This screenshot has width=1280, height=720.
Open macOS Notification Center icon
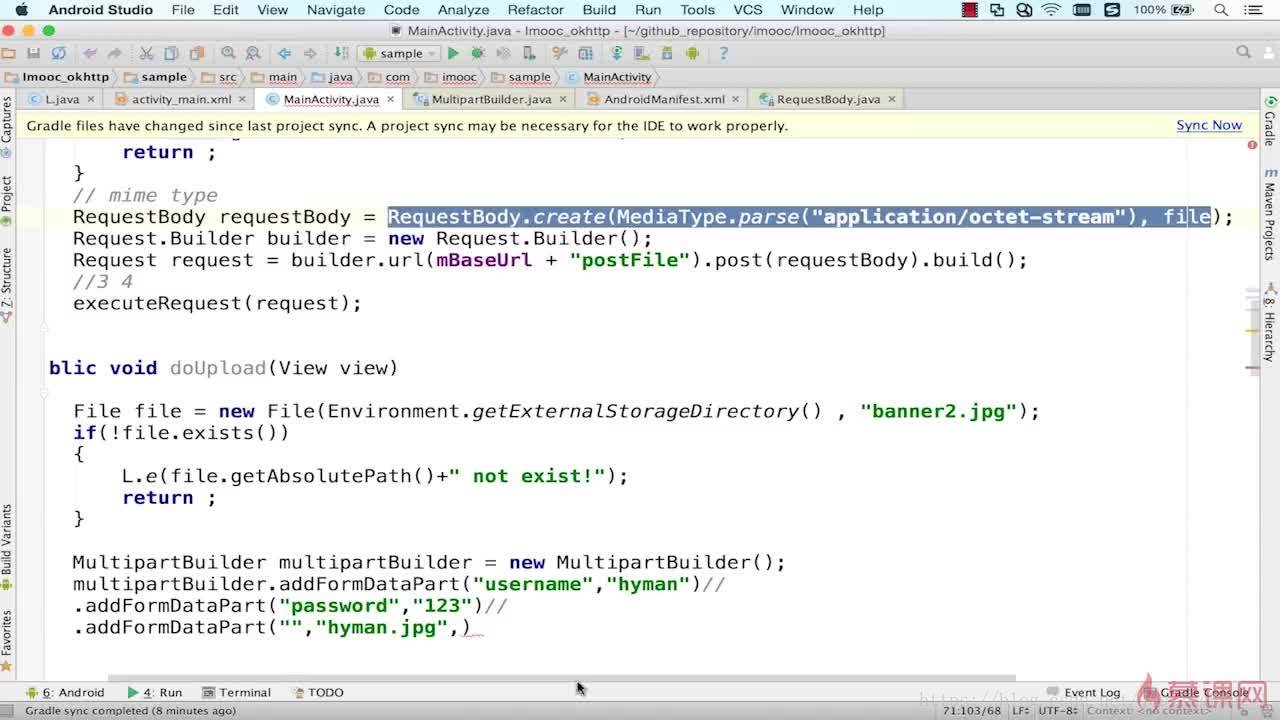[1255, 10]
